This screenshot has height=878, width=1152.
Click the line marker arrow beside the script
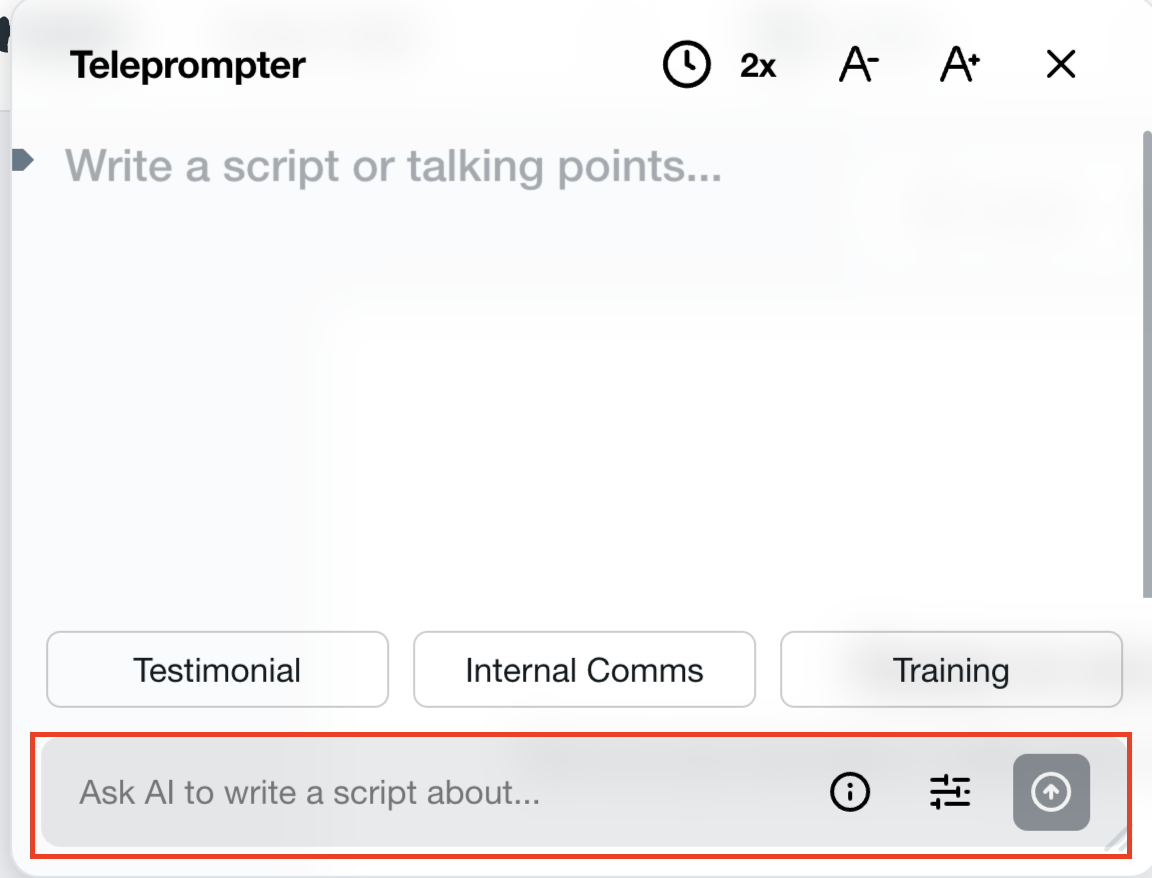click(x=23, y=159)
